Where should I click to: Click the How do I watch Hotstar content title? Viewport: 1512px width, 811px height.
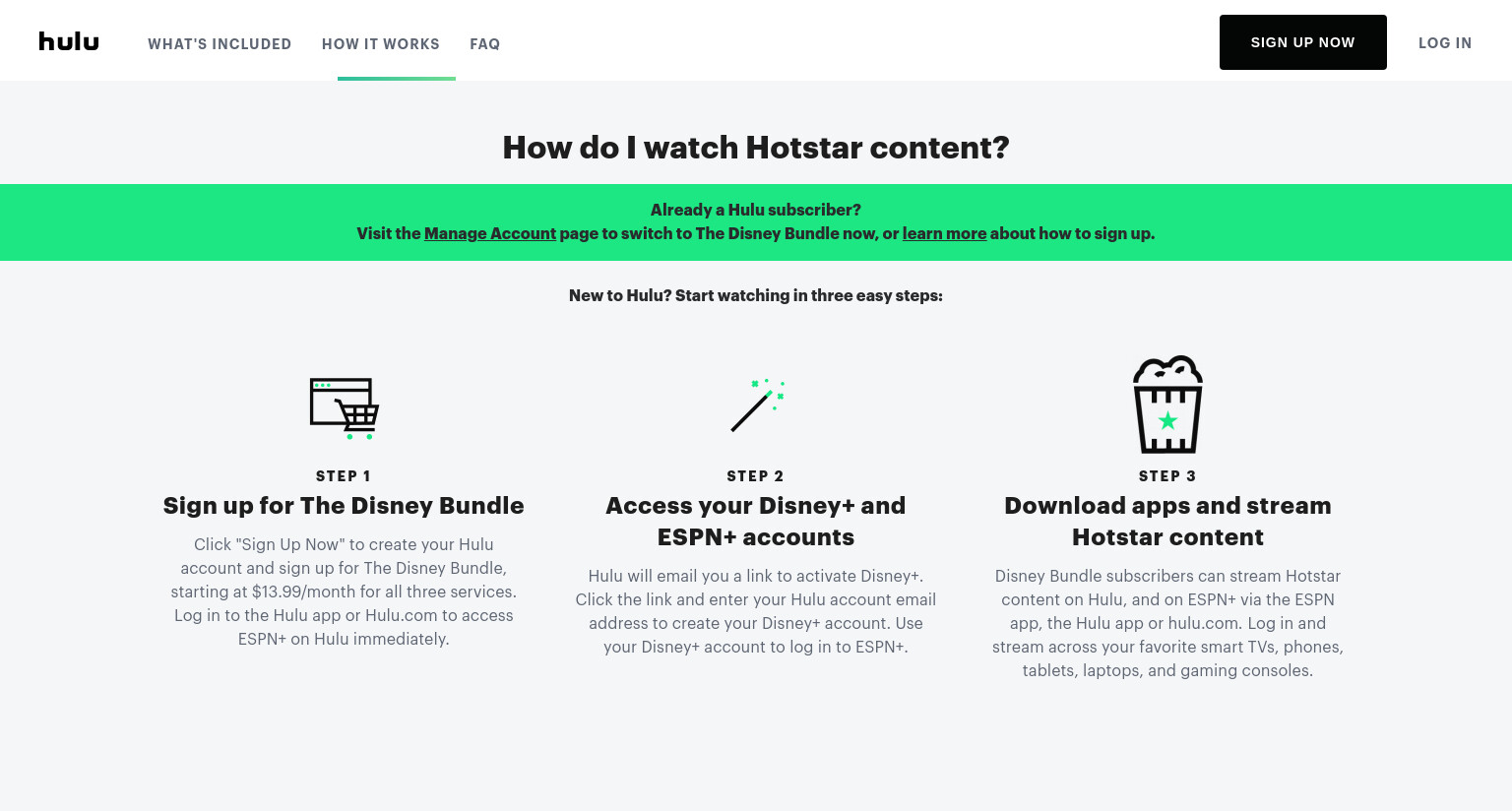[756, 148]
